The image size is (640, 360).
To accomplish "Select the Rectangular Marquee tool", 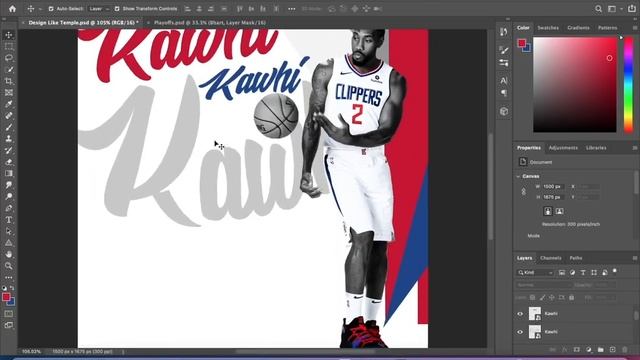I will pos(9,47).
